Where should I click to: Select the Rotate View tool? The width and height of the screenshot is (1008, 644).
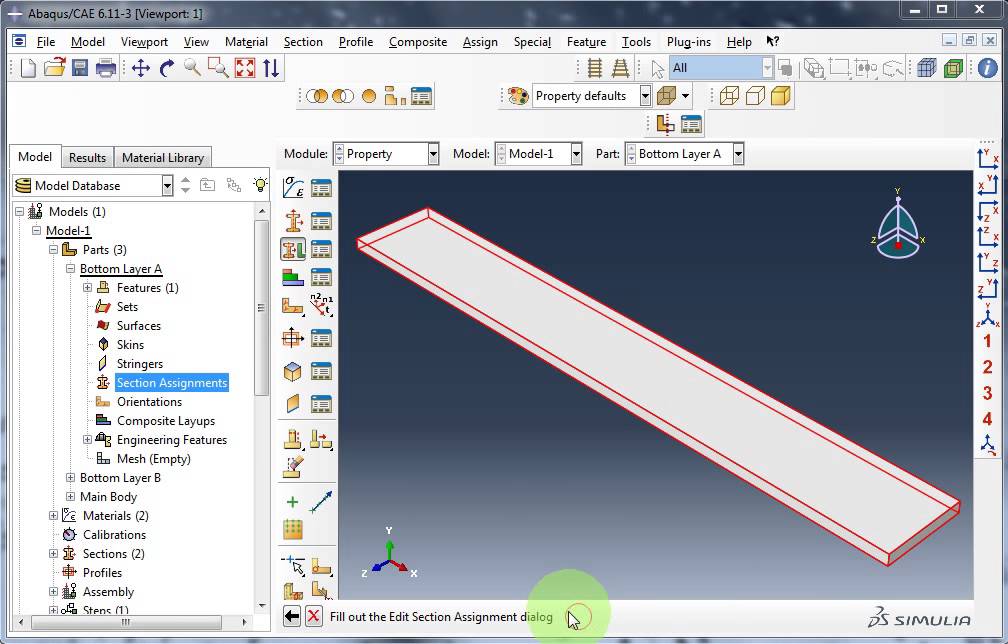[166, 67]
